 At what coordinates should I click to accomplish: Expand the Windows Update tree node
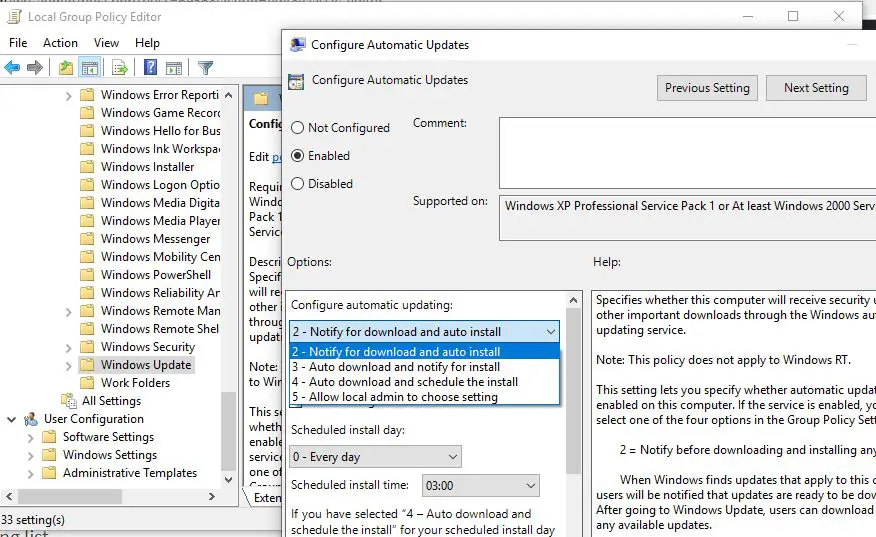point(68,366)
